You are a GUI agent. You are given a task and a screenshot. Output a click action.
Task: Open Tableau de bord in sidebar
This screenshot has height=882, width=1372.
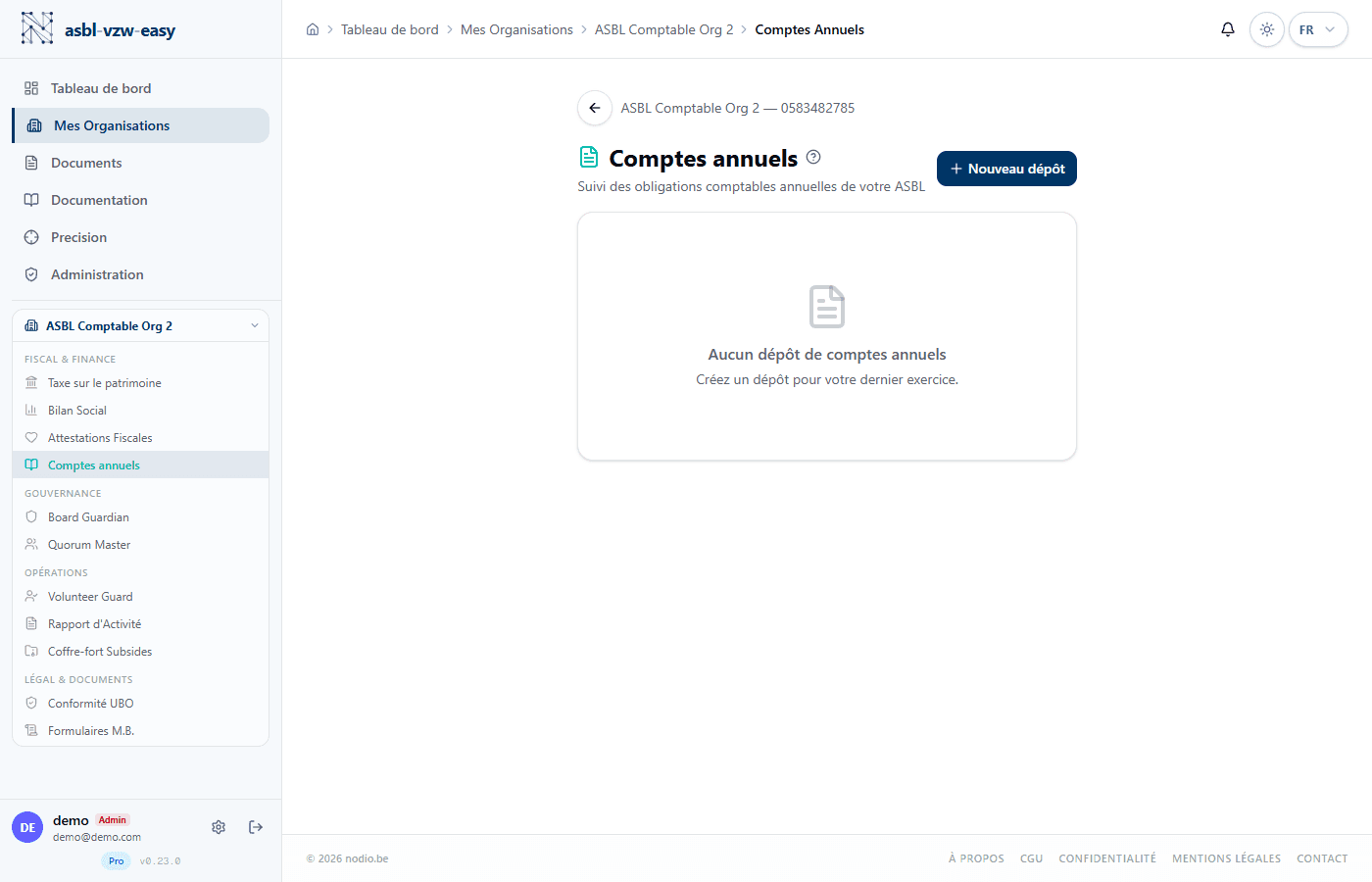point(140,88)
